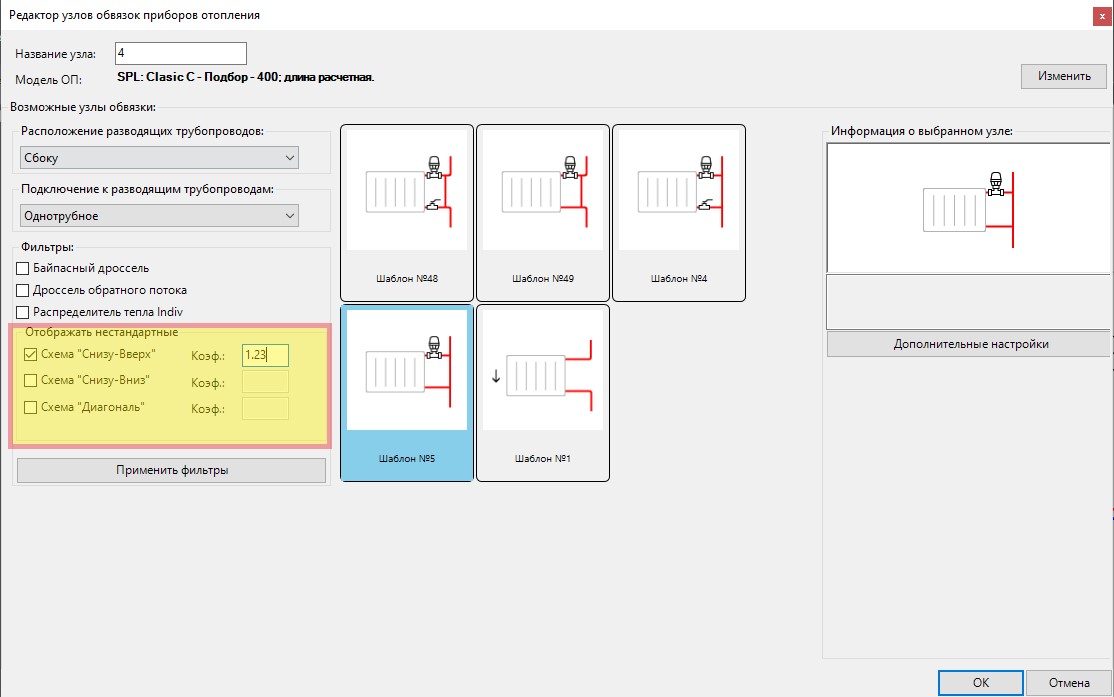Uncheck Схема "Снизу-Вверх" checkbox
Viewport: 1114px width, 697px height.
pos(30,354)
